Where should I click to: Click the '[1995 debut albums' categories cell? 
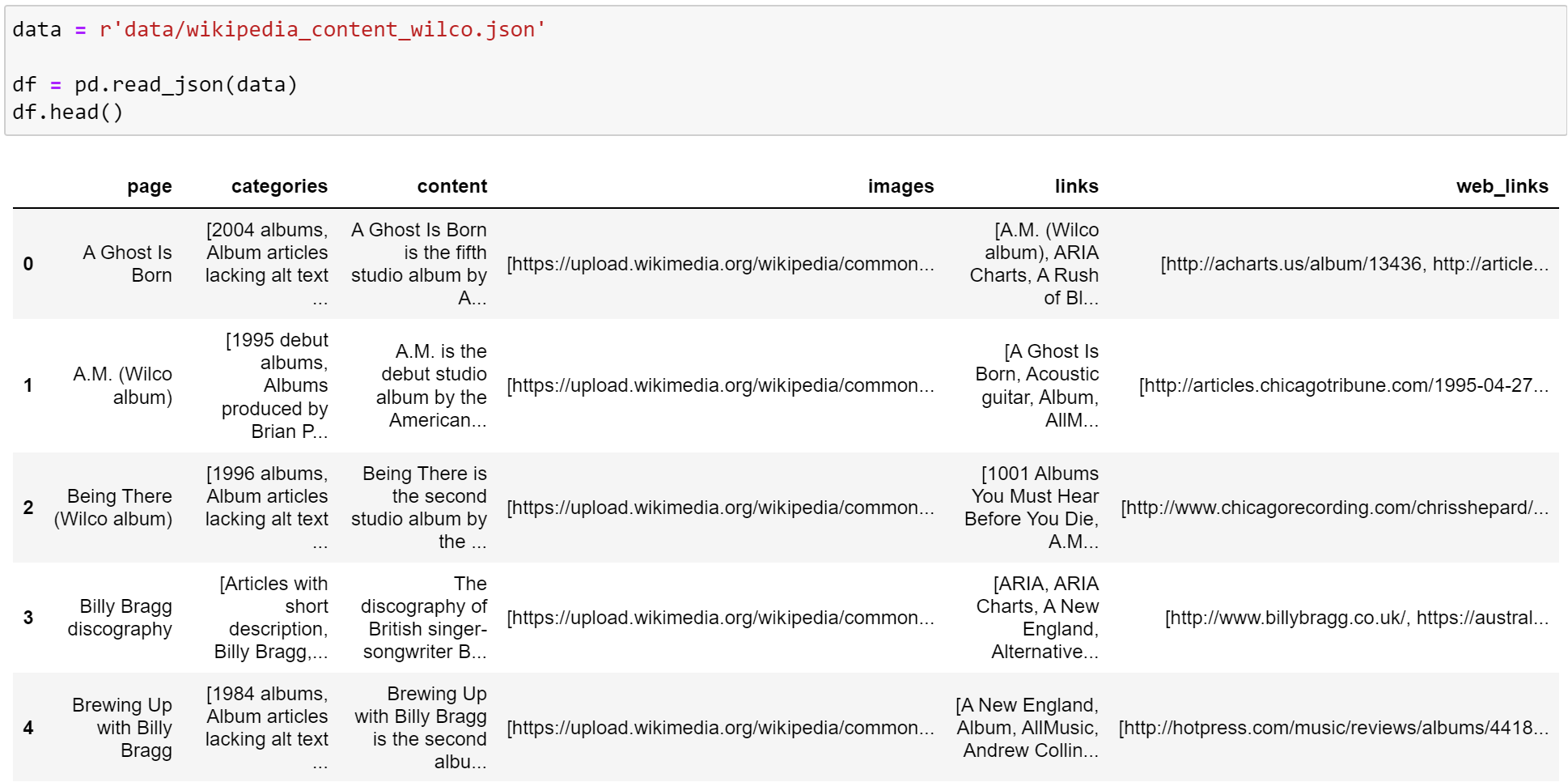point(275,385)
